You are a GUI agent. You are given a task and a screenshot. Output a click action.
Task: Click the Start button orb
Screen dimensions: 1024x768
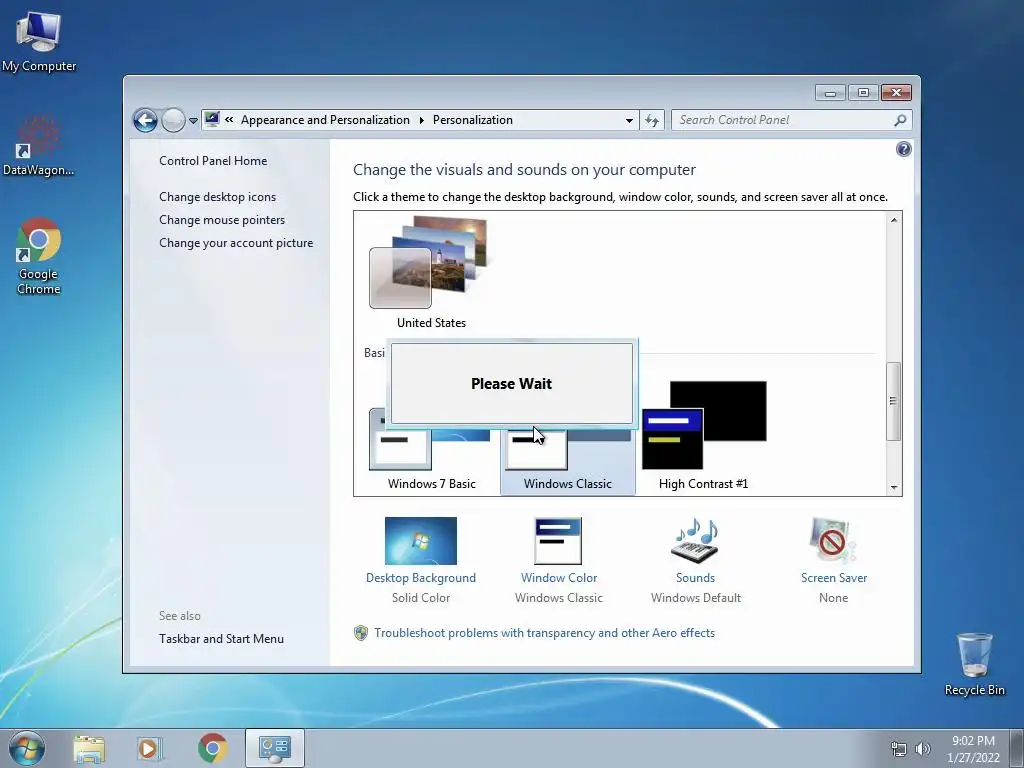pos(27,748)
